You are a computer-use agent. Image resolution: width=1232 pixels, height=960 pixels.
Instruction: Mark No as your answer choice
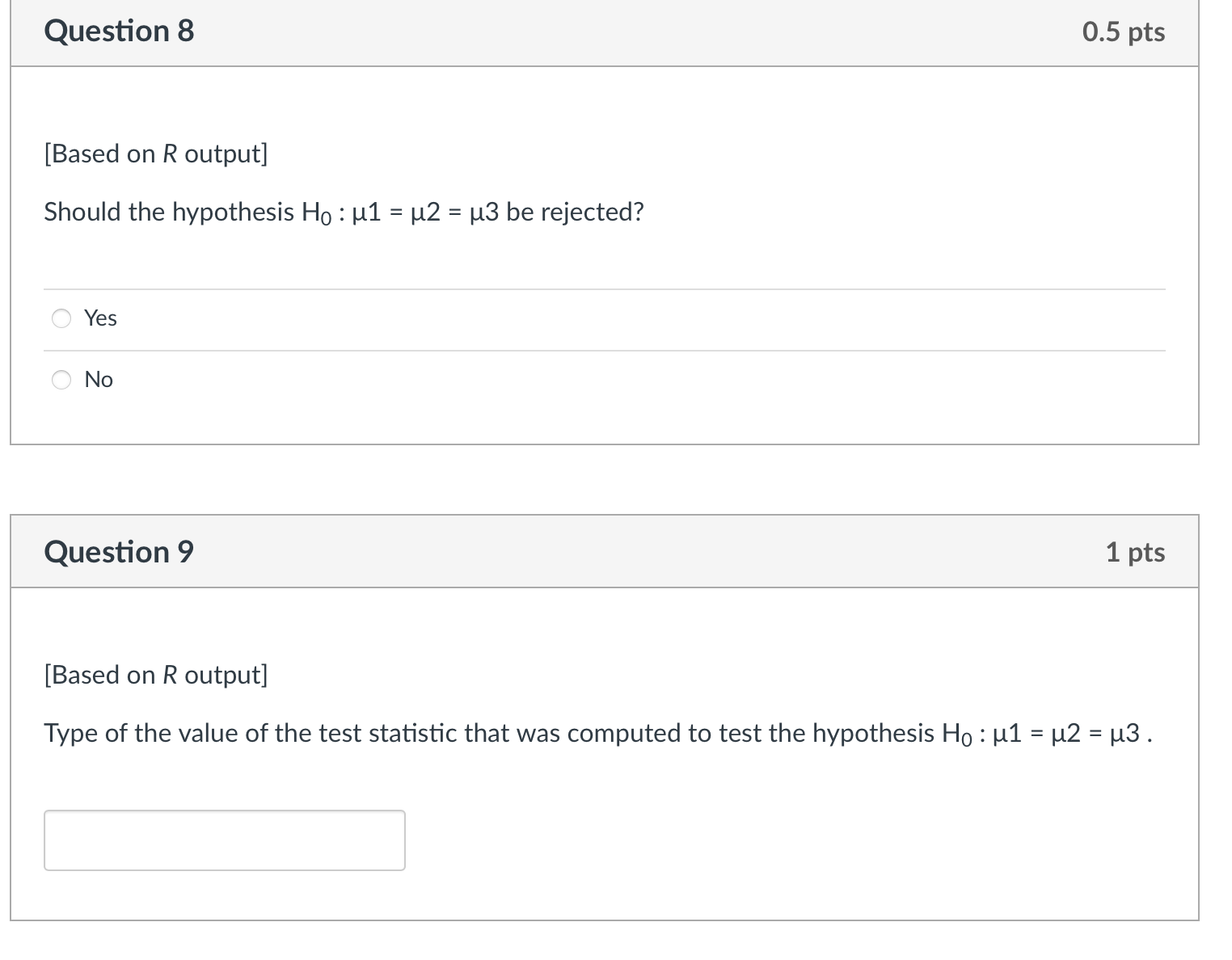pos(61,380)
